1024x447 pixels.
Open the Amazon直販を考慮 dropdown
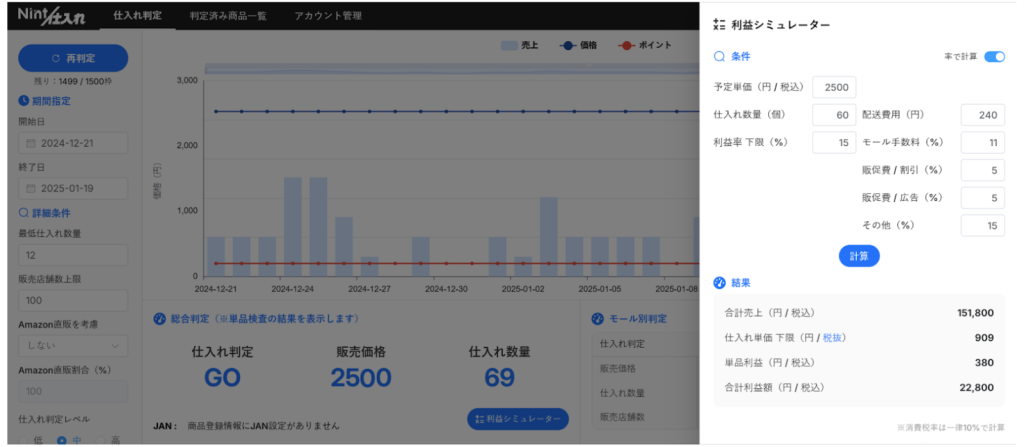pyautogui.click(x=73, y=345)
